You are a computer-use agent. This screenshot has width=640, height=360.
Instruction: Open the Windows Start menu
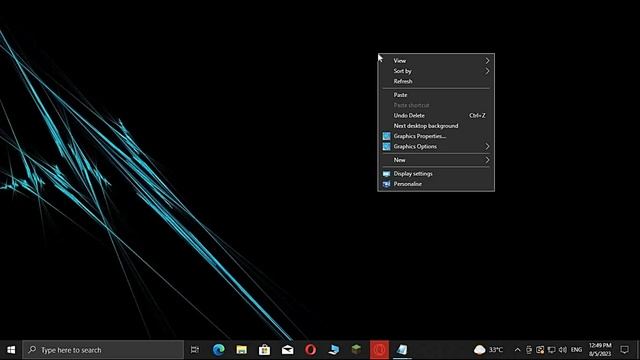(x=11, y=350)
